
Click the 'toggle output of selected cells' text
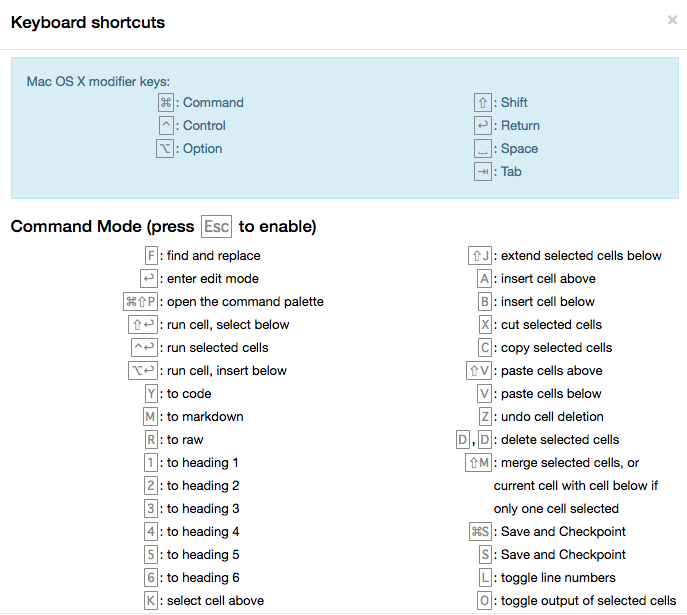(588, 601)
